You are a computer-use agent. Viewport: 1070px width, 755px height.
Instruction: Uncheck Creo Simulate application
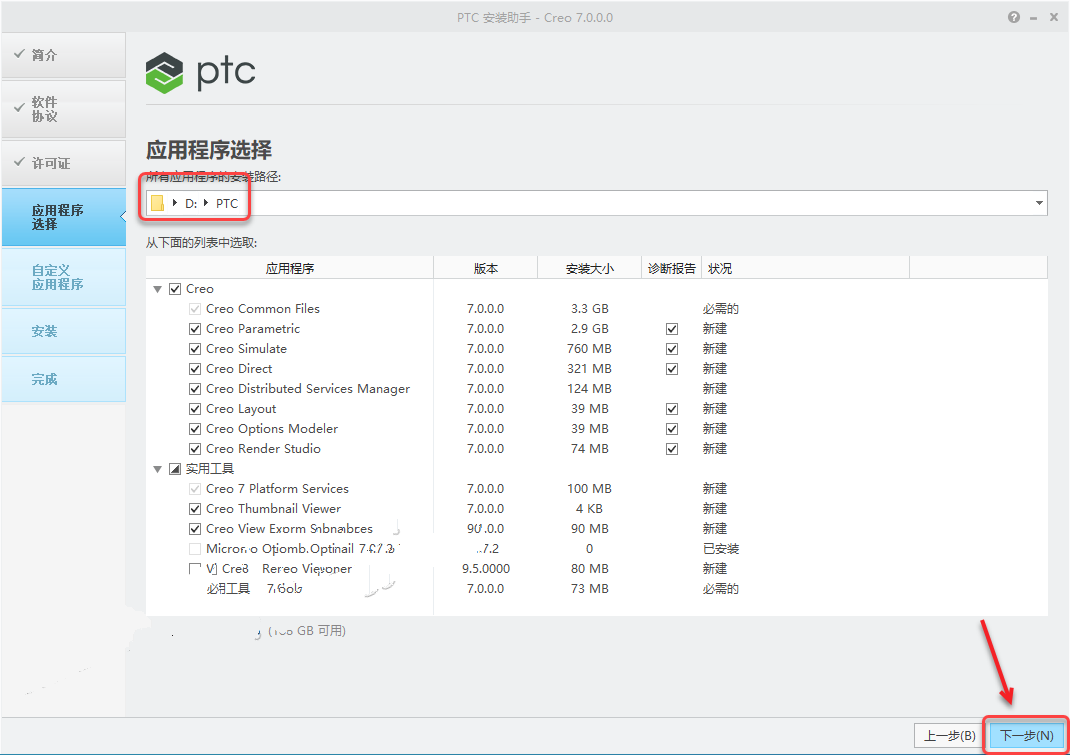click(195, 349)
